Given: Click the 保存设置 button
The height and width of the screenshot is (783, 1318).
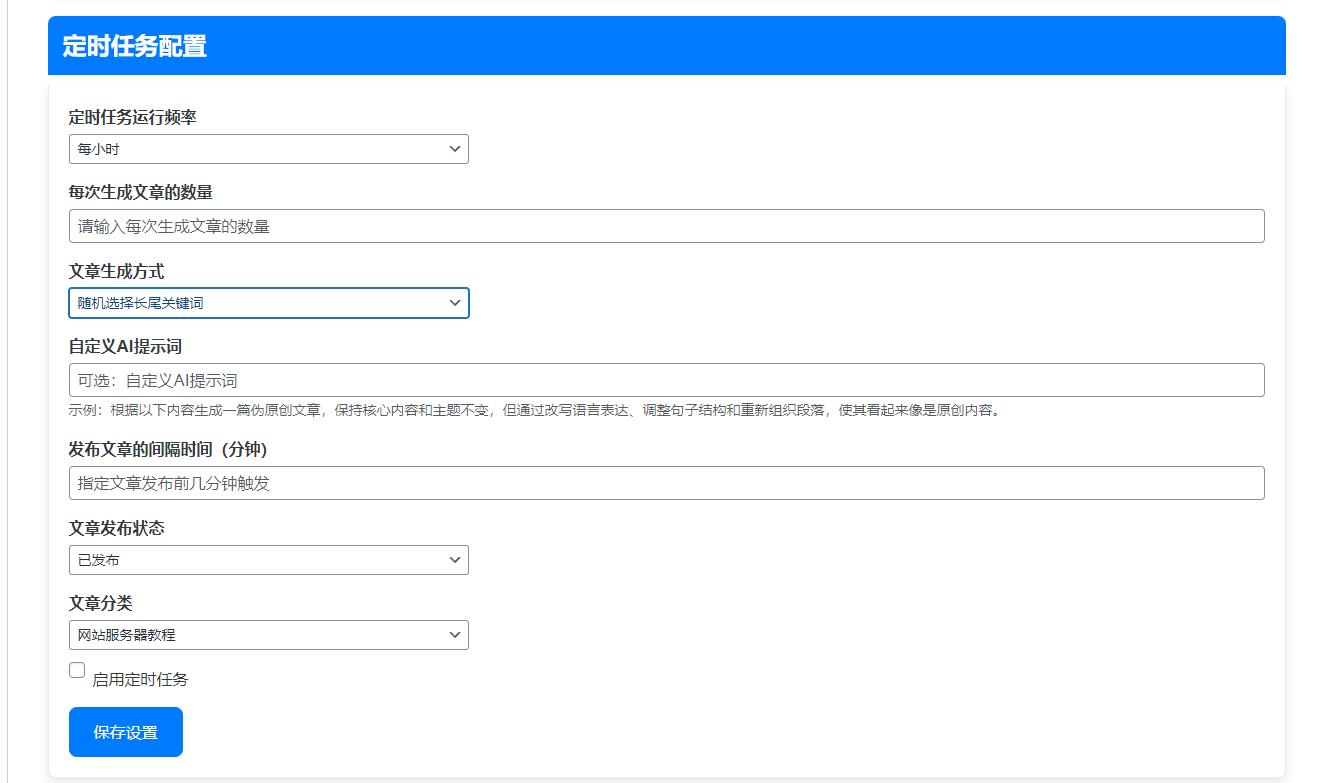Looking at the screenshot, I should tap(125, 731).
